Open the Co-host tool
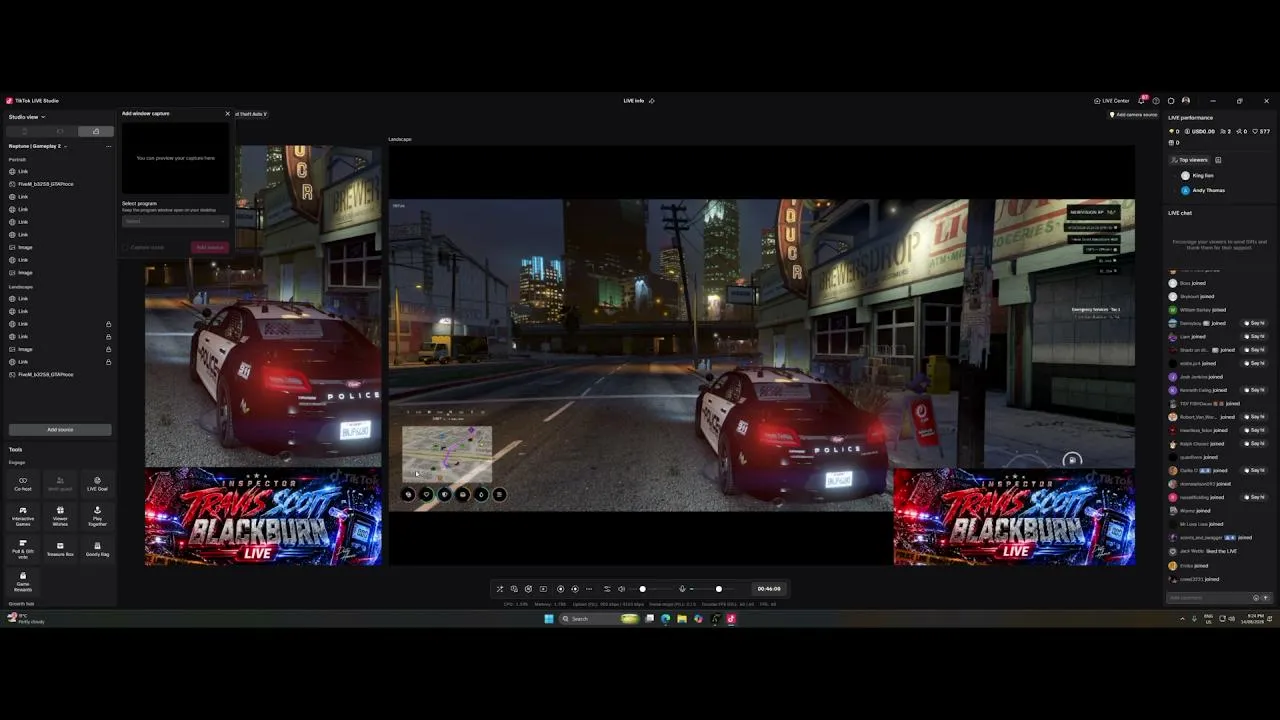The width and height of the screenshot is (1280, 720). point(23,484)
